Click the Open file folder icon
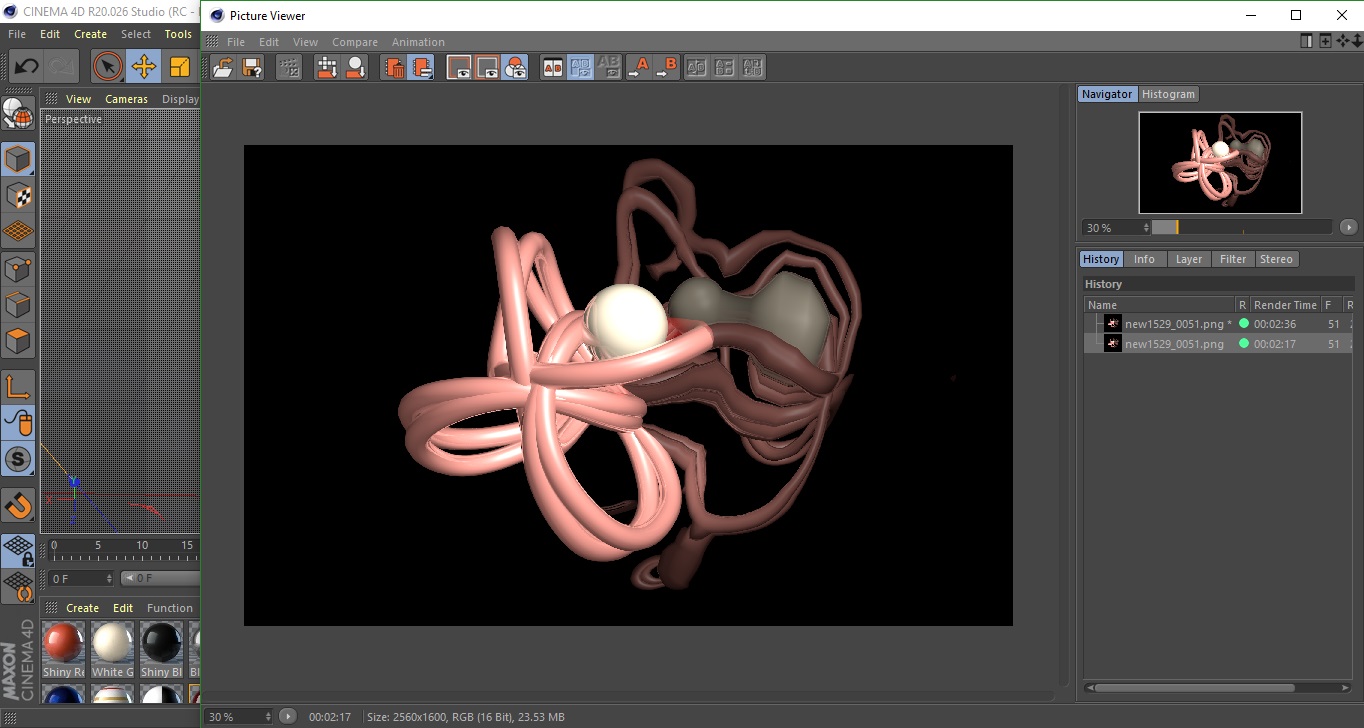Image resolution: width=1364 pixels, height=728 pixels. pos(223,68)
